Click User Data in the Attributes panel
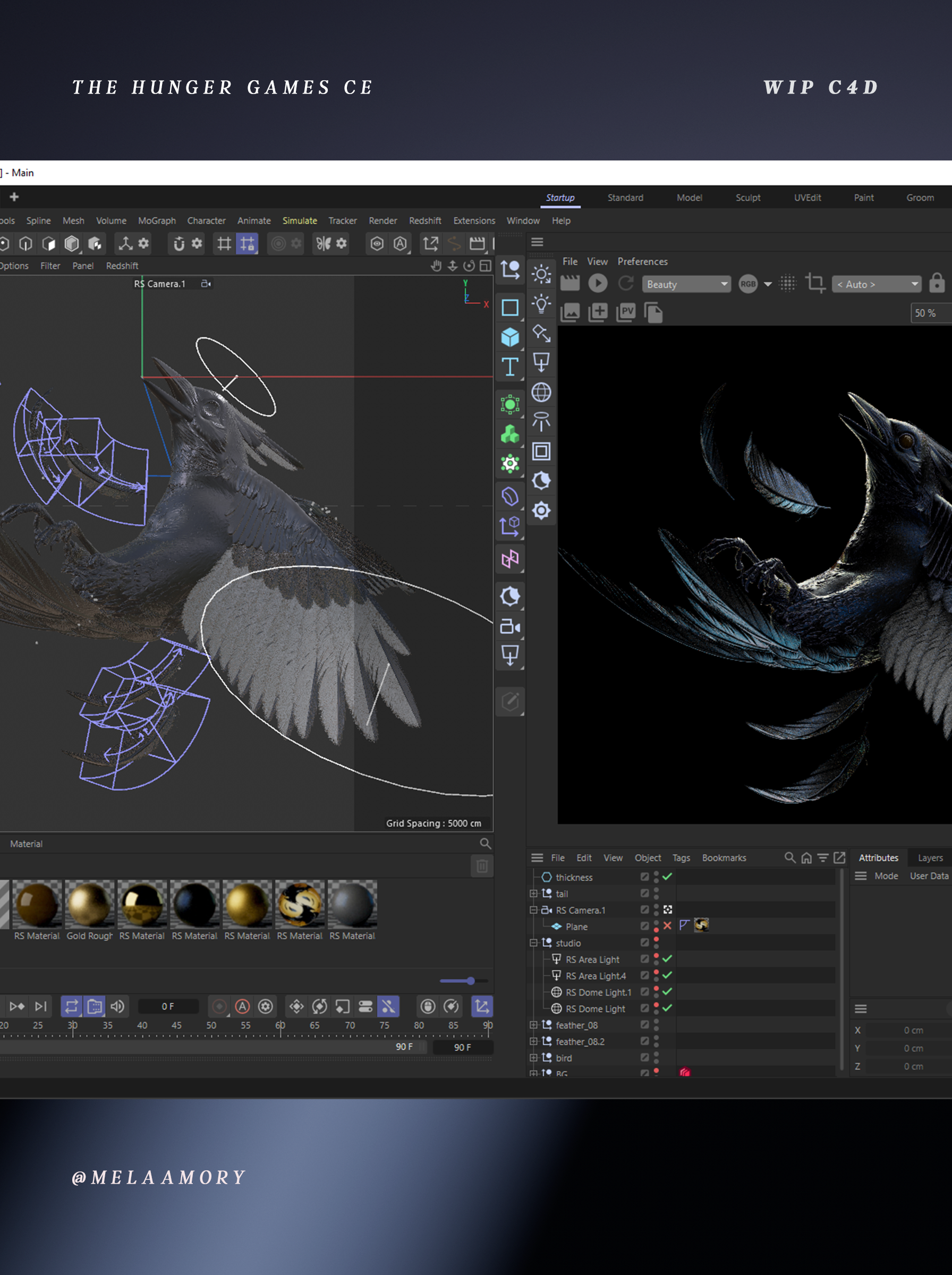The image size is (952, 1275). point(929,875)
